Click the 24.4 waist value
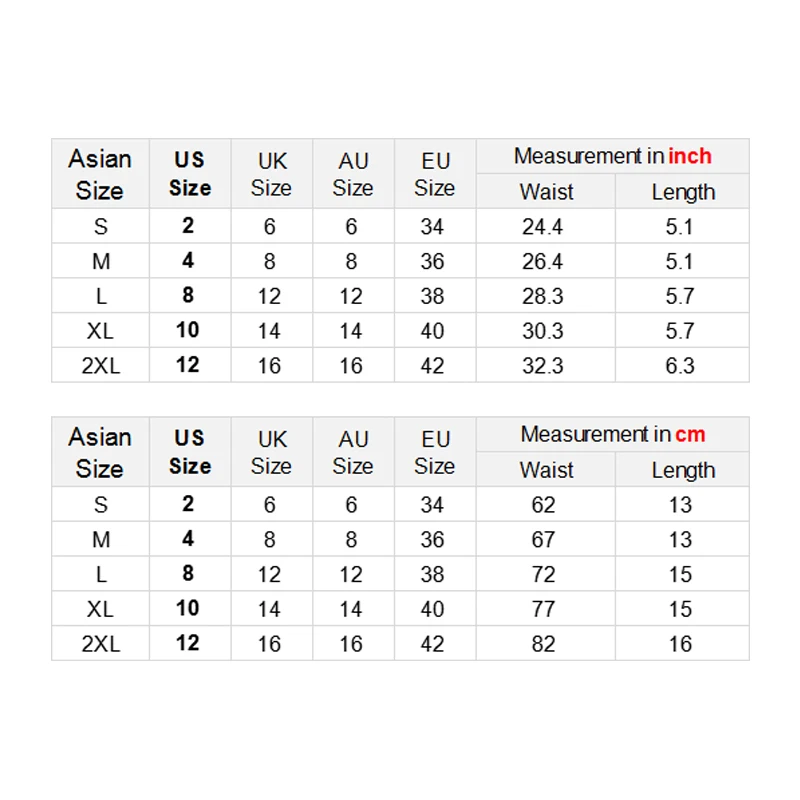Screen dimensions: 800x800 pyautogui.click(x=543, y=227)
